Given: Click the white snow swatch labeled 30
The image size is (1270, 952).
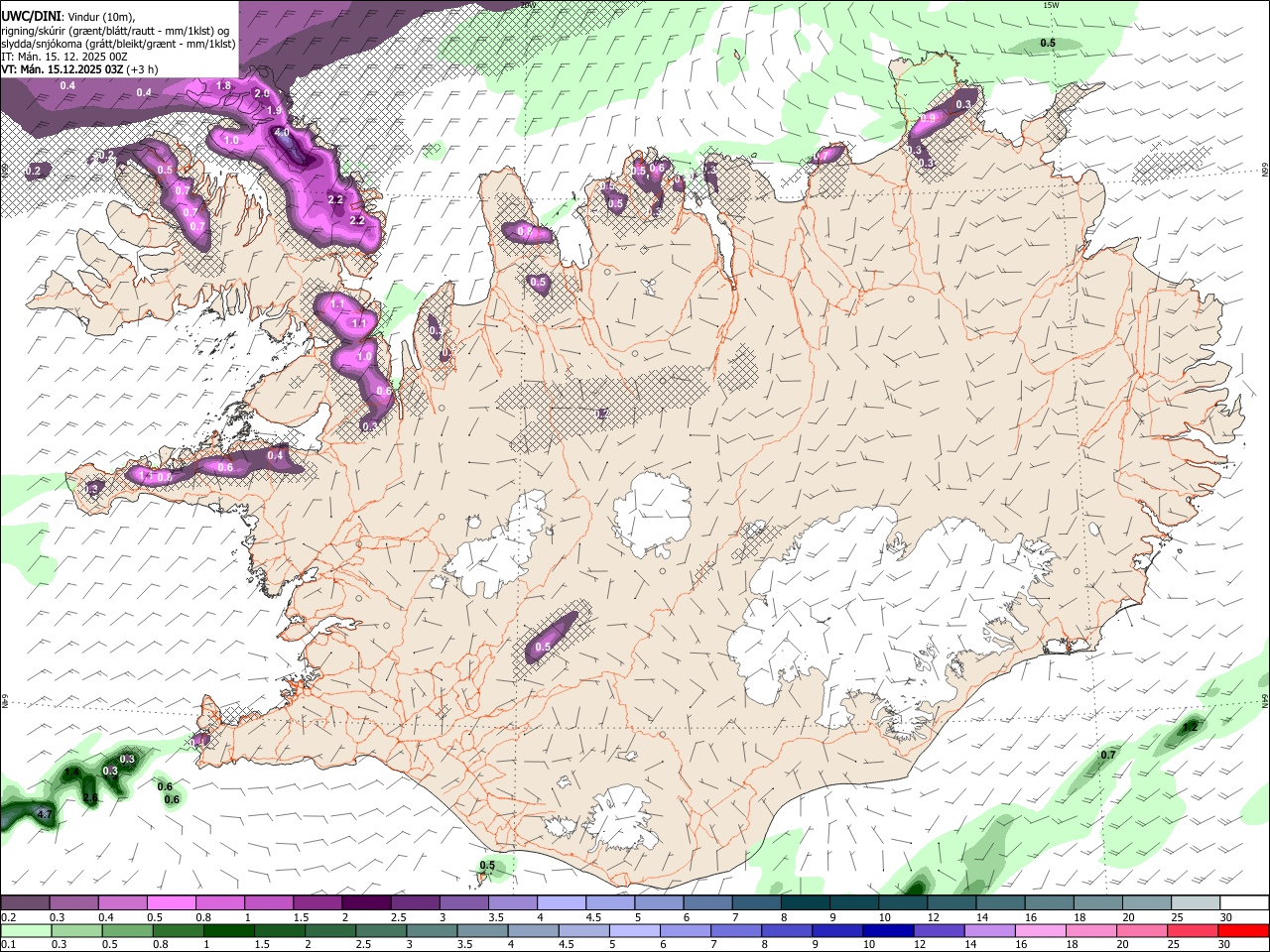Looking at the screenshot, I should (1243, 903).
